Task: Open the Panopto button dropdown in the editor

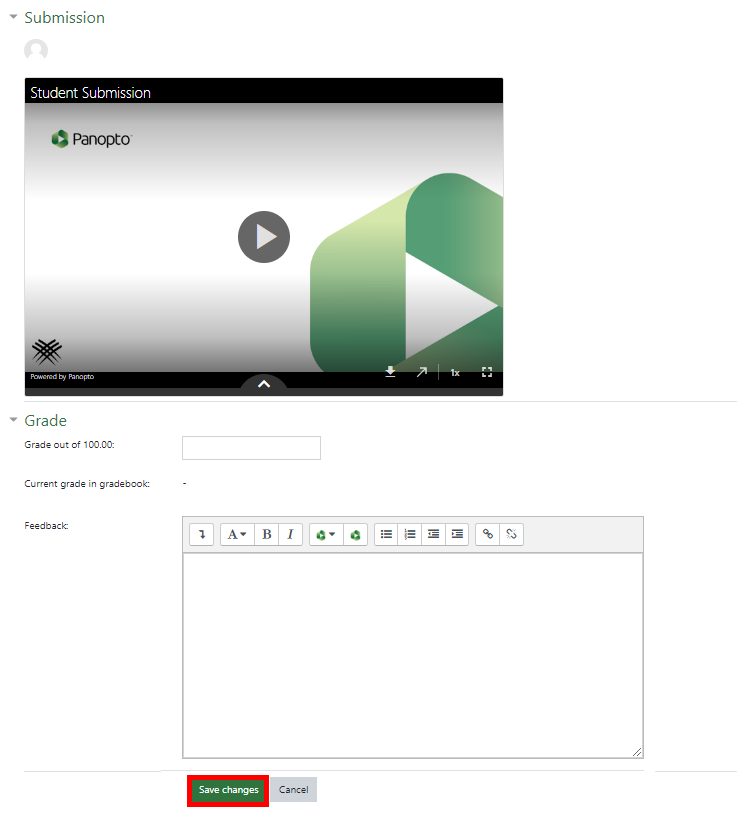Action: pos(326,534)
